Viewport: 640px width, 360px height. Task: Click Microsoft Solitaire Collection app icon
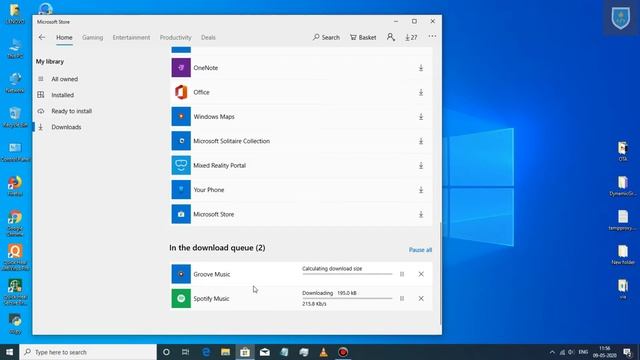(181, 141)
